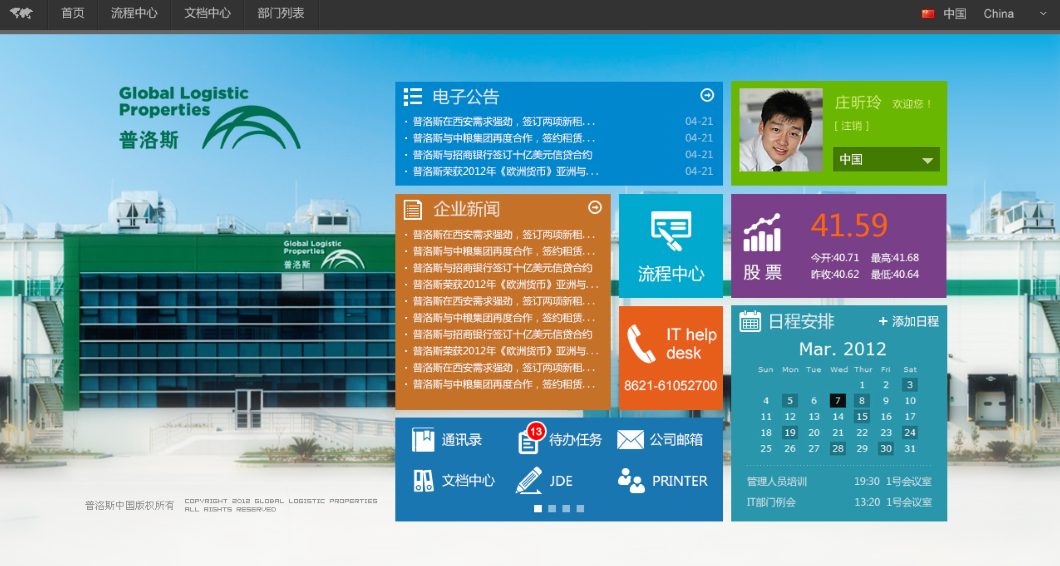Open the 流程中心 tile icon

pyautogui.click(x=671, y=231)
